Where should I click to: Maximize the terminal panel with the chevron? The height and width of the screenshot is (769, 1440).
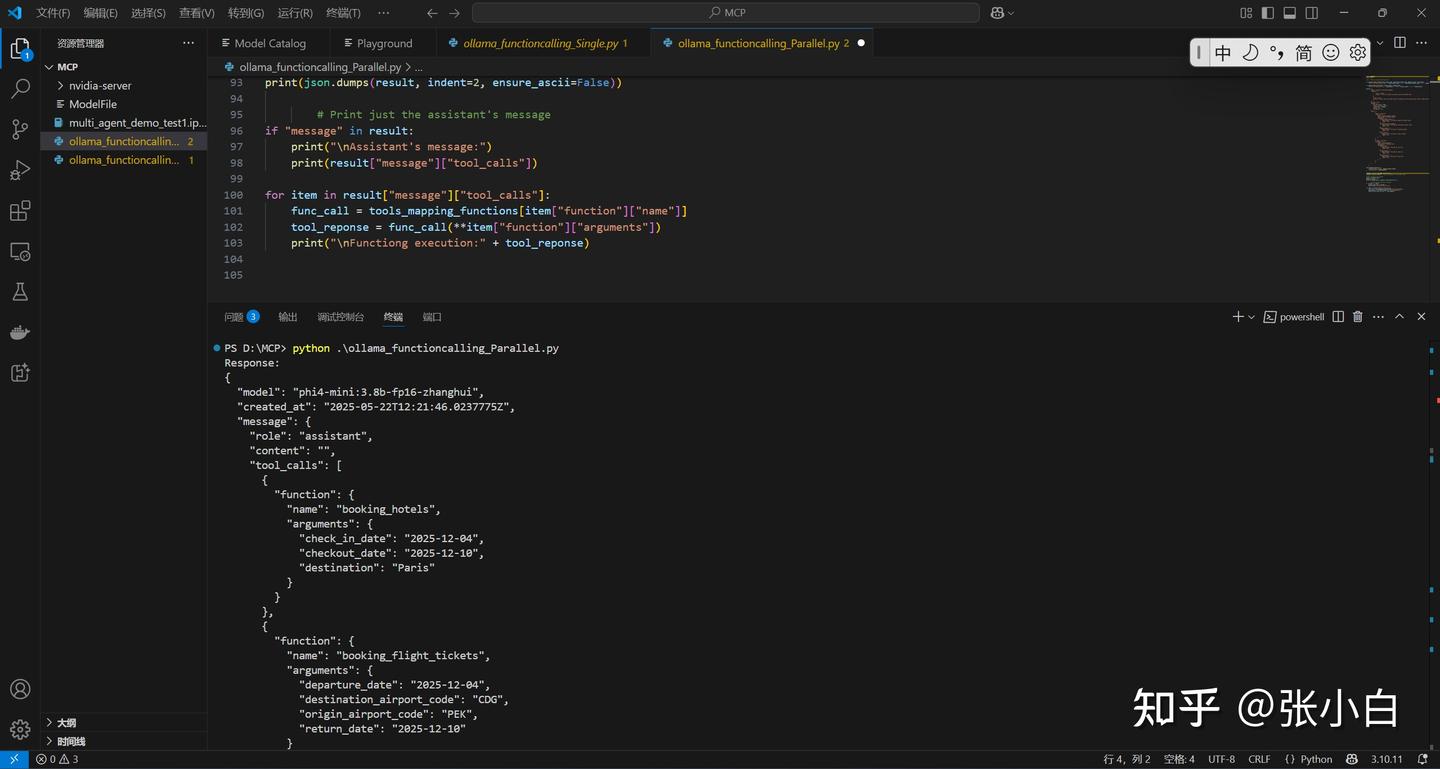click(1399, 317)
